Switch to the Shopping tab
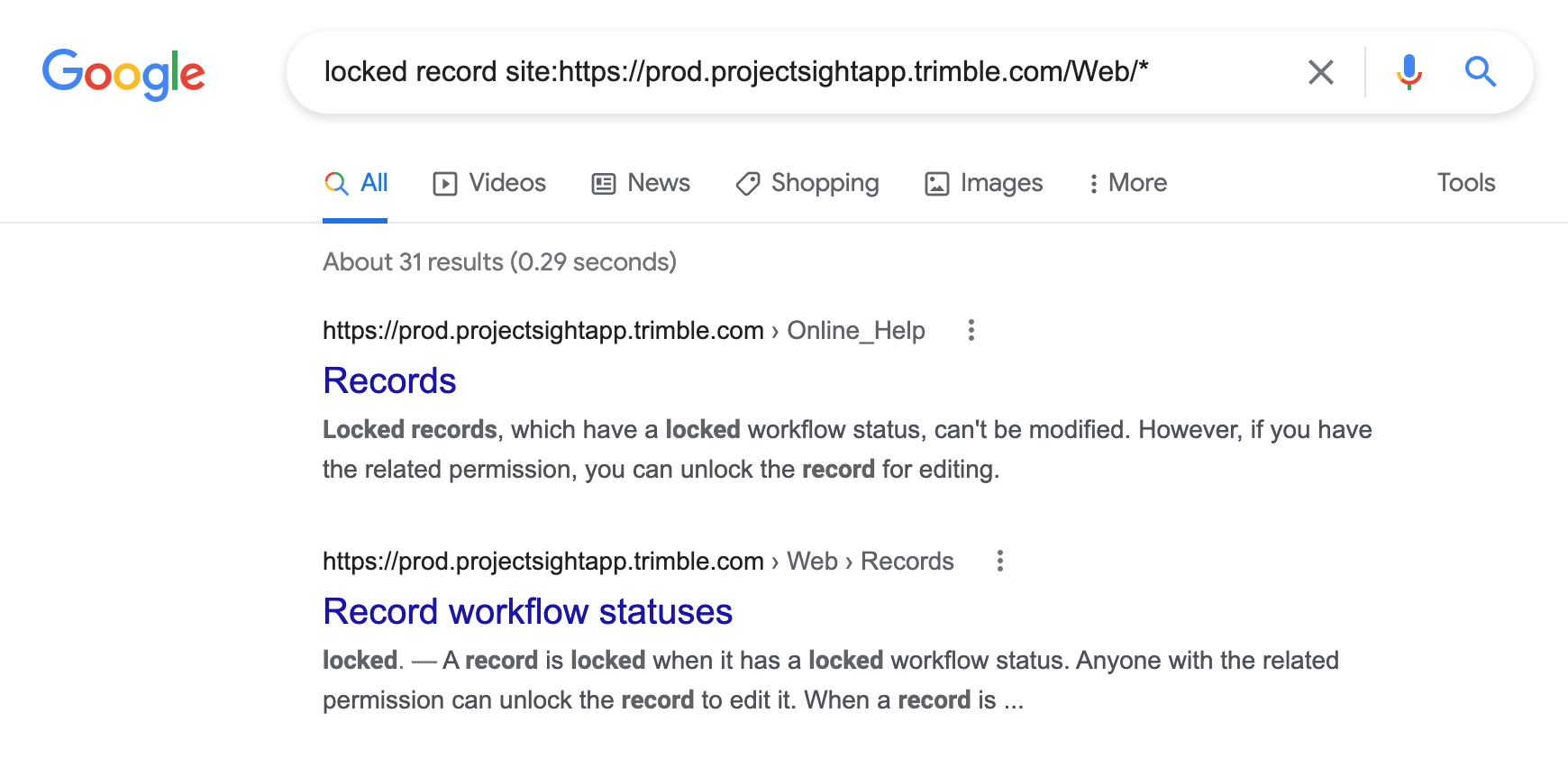1568x759 pixels. [807, 184]
